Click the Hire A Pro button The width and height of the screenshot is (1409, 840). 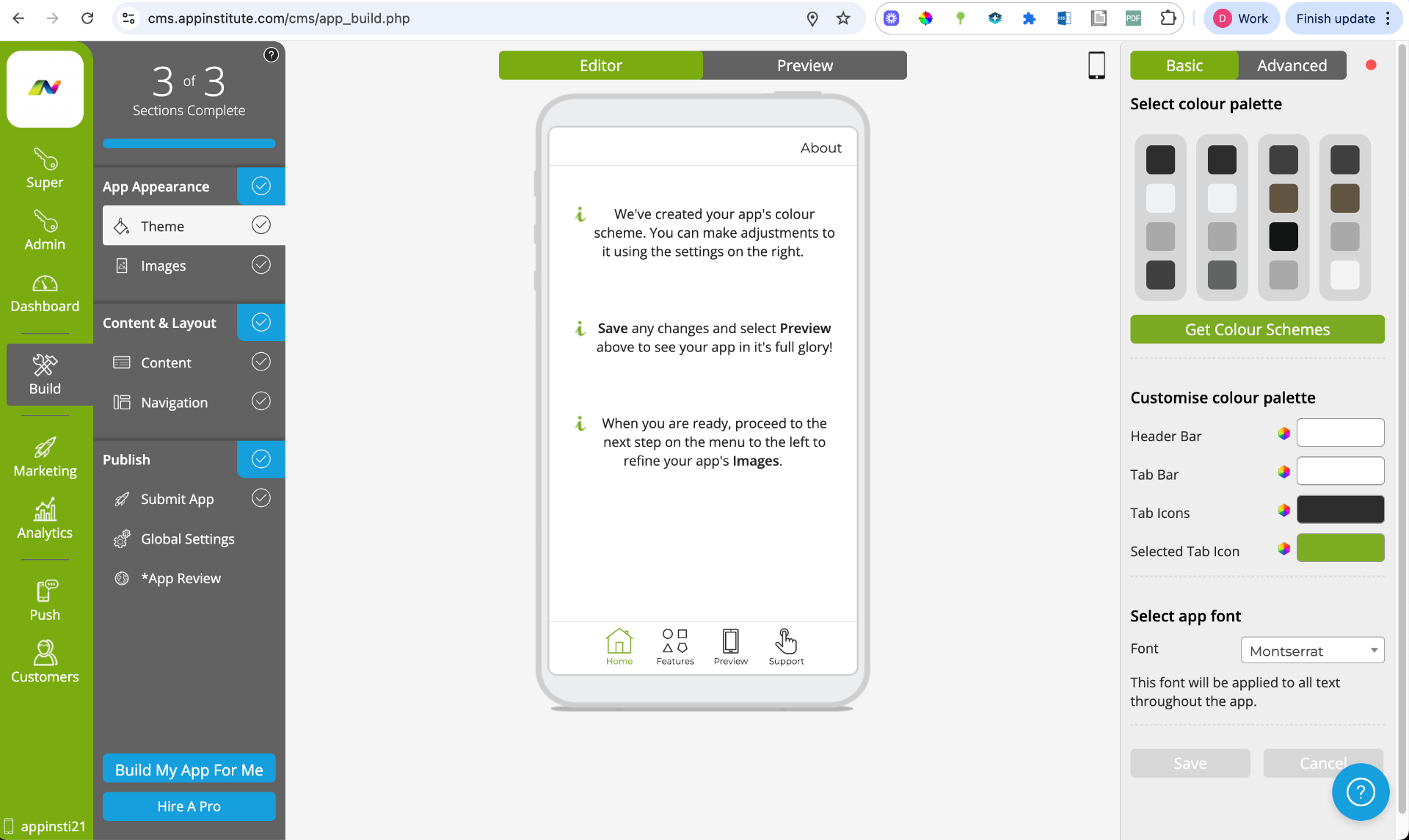click(189, 806)
